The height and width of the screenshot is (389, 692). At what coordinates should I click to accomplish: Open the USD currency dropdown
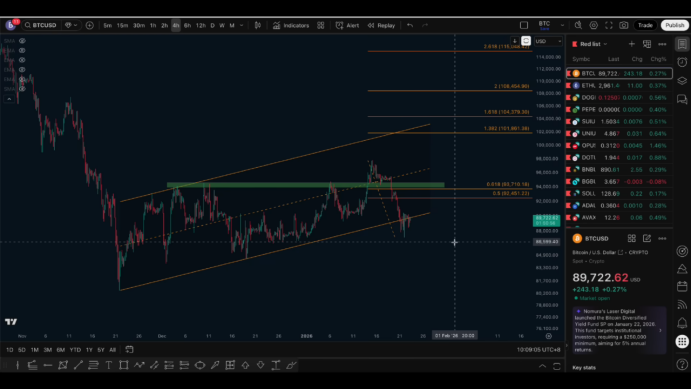pos(548,41)
